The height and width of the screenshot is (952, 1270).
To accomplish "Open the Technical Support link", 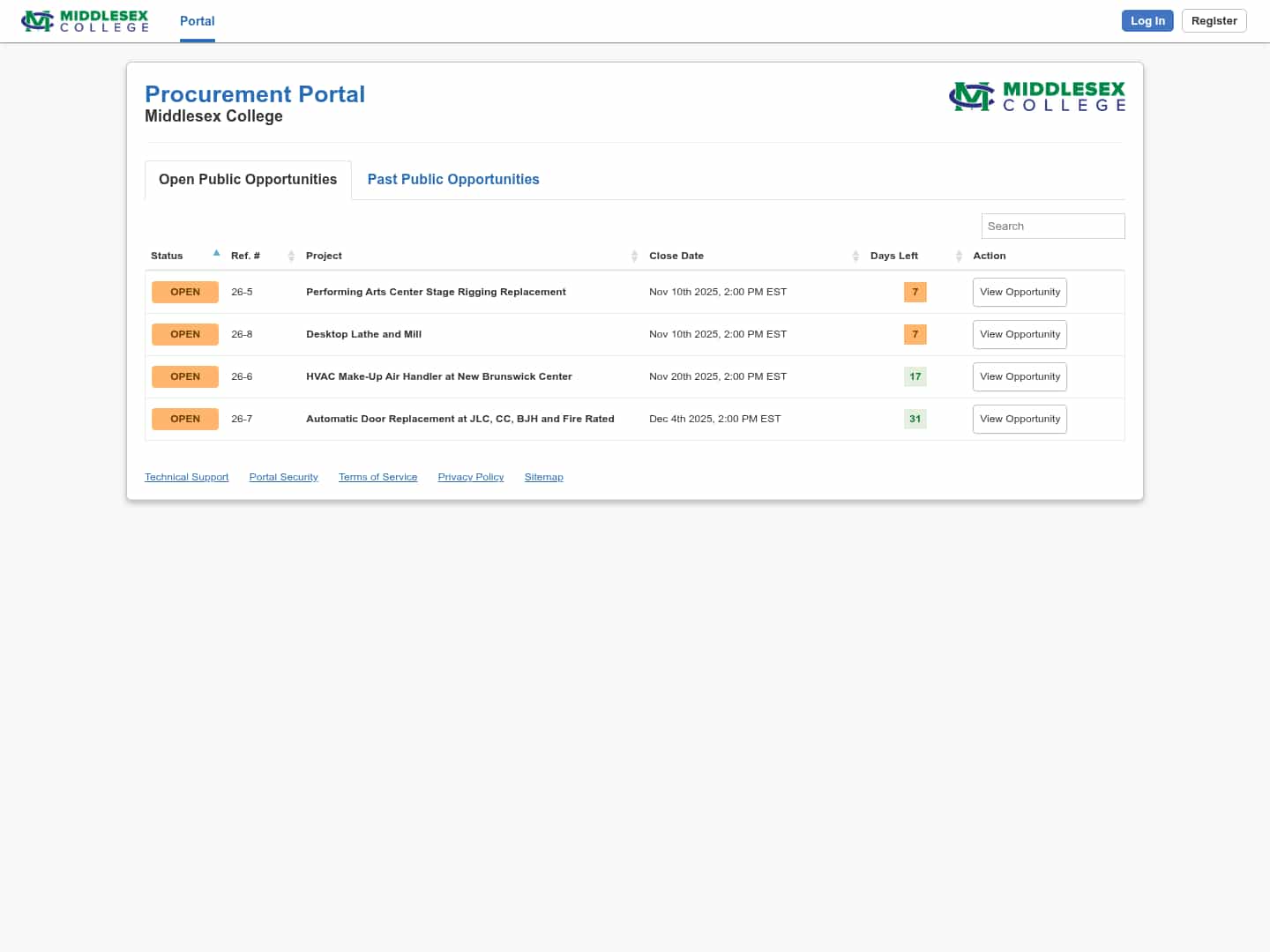I will click(186, 477).
